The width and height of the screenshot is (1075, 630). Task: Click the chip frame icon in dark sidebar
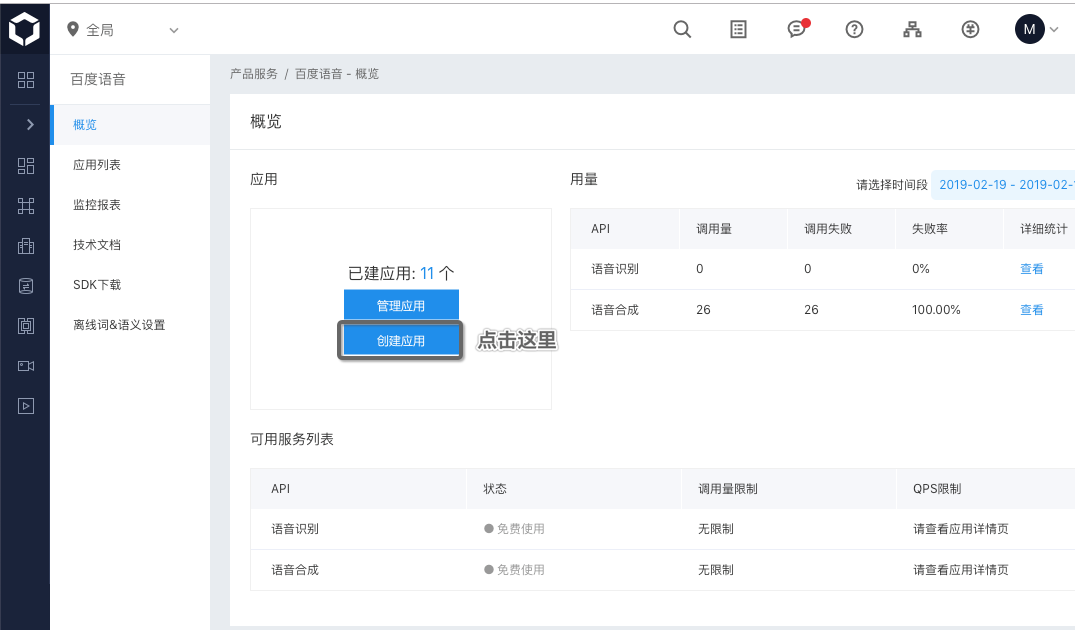pyautogui.click(x=25, y=326)
